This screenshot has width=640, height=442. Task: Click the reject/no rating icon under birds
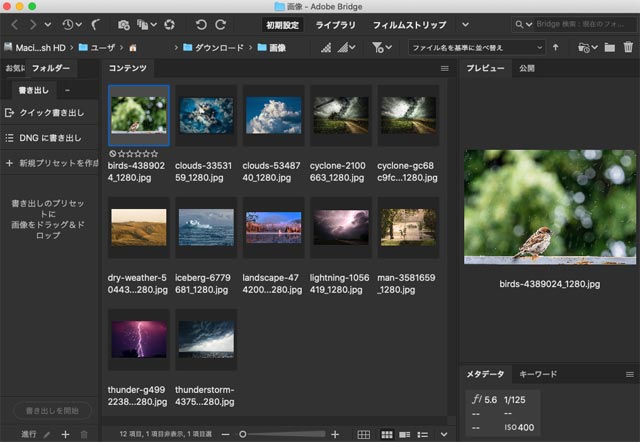[x=113, y=154]
